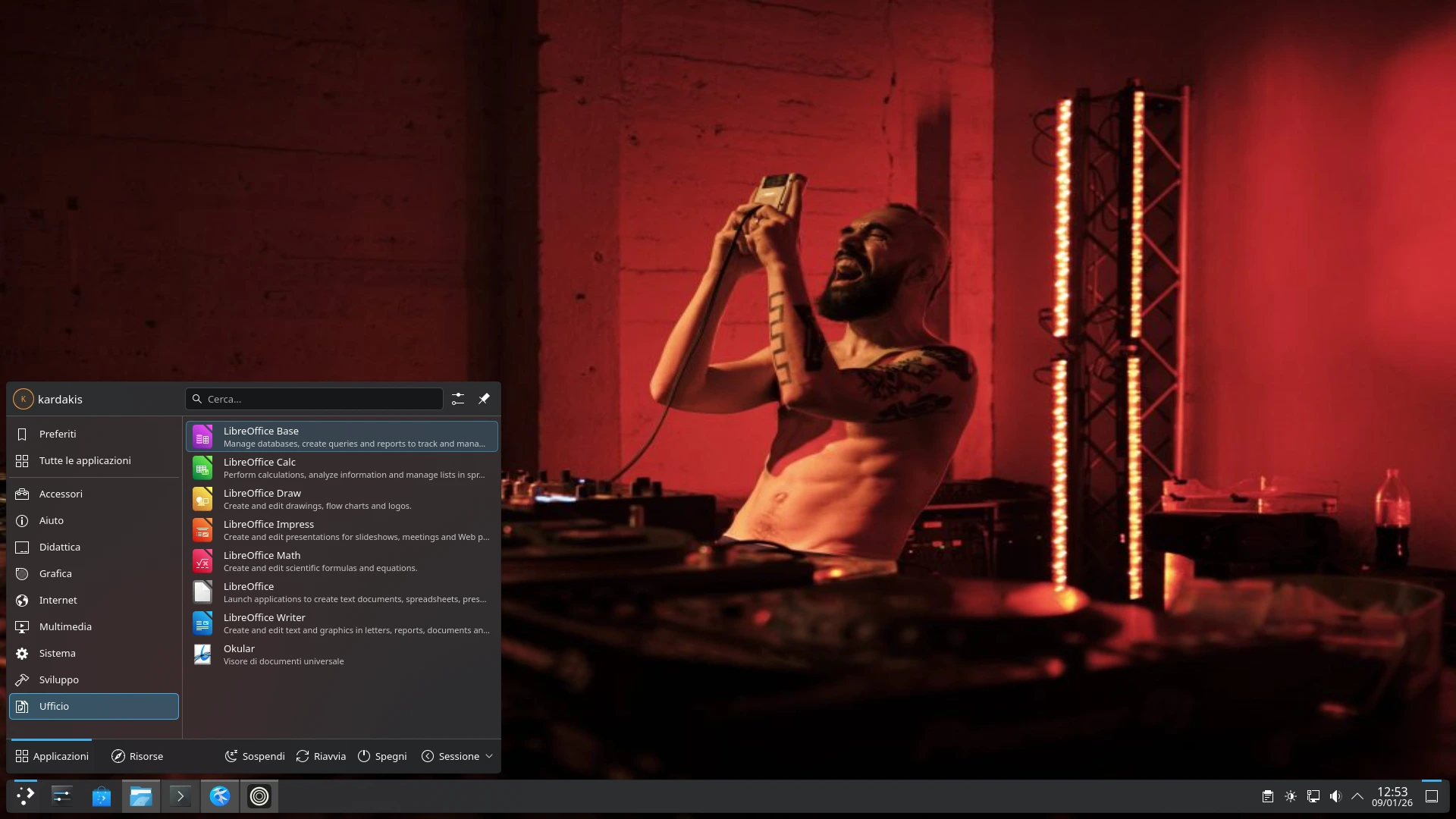This screenshot has width=1456, height=819.
Task: Open Konsole terminal from taskbar
Action: point(180,796)
